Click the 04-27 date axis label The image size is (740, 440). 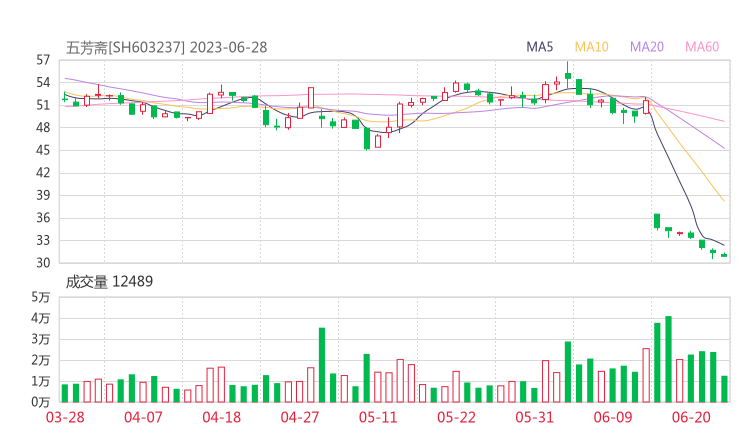[300, 417]
